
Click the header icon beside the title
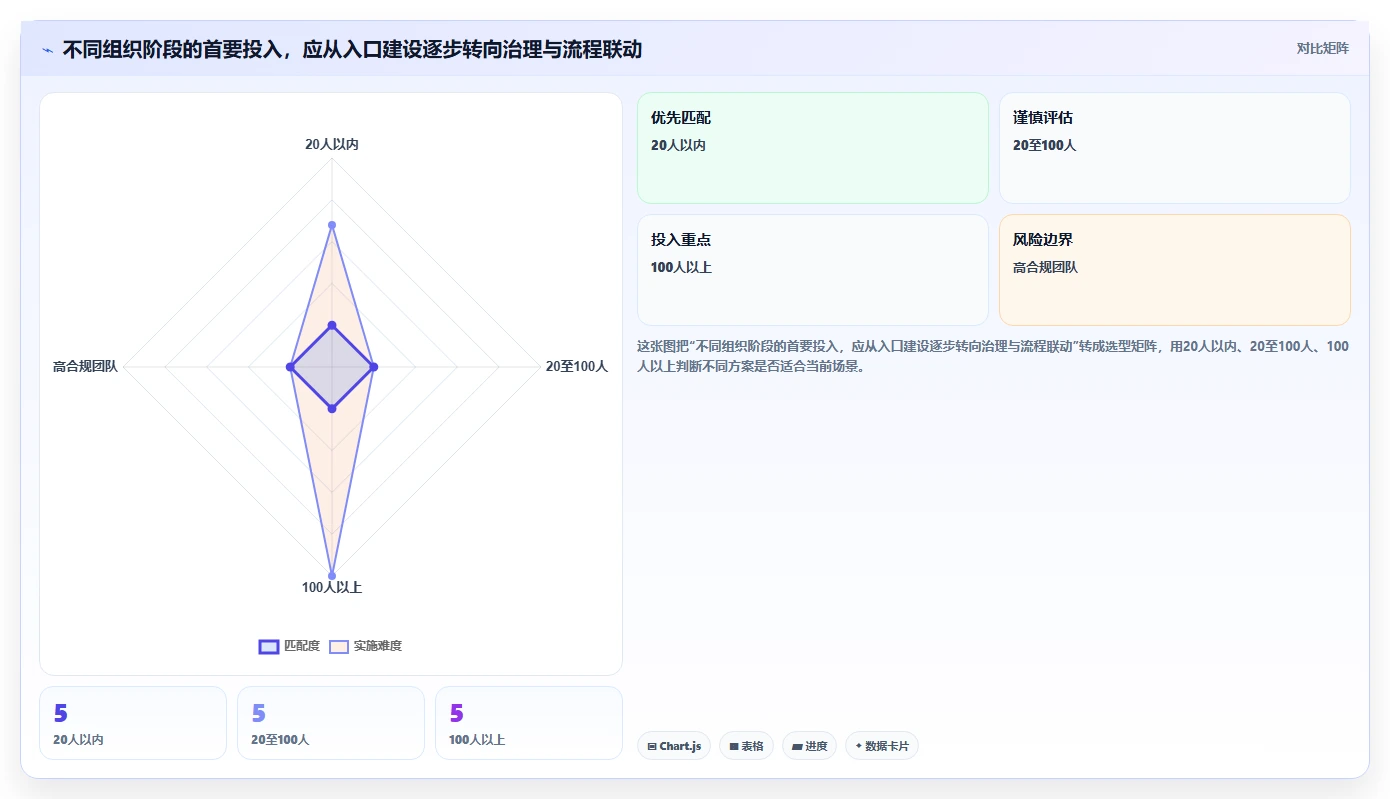click(x=48, y=49)
